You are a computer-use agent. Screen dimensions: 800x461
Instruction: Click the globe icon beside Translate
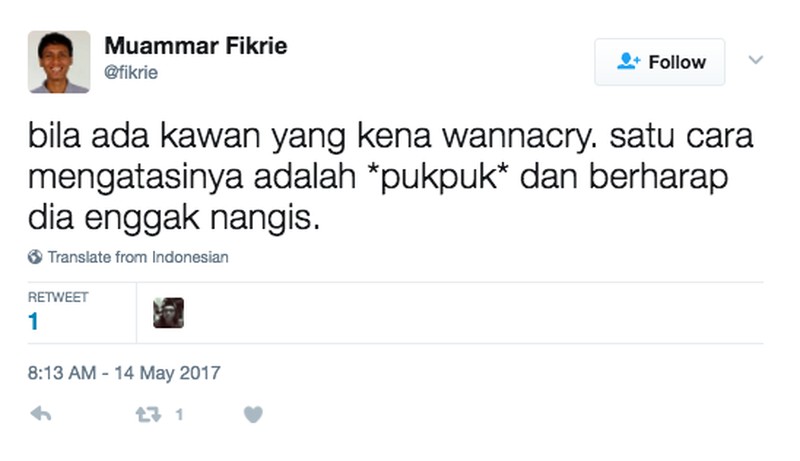coord(35,257)
